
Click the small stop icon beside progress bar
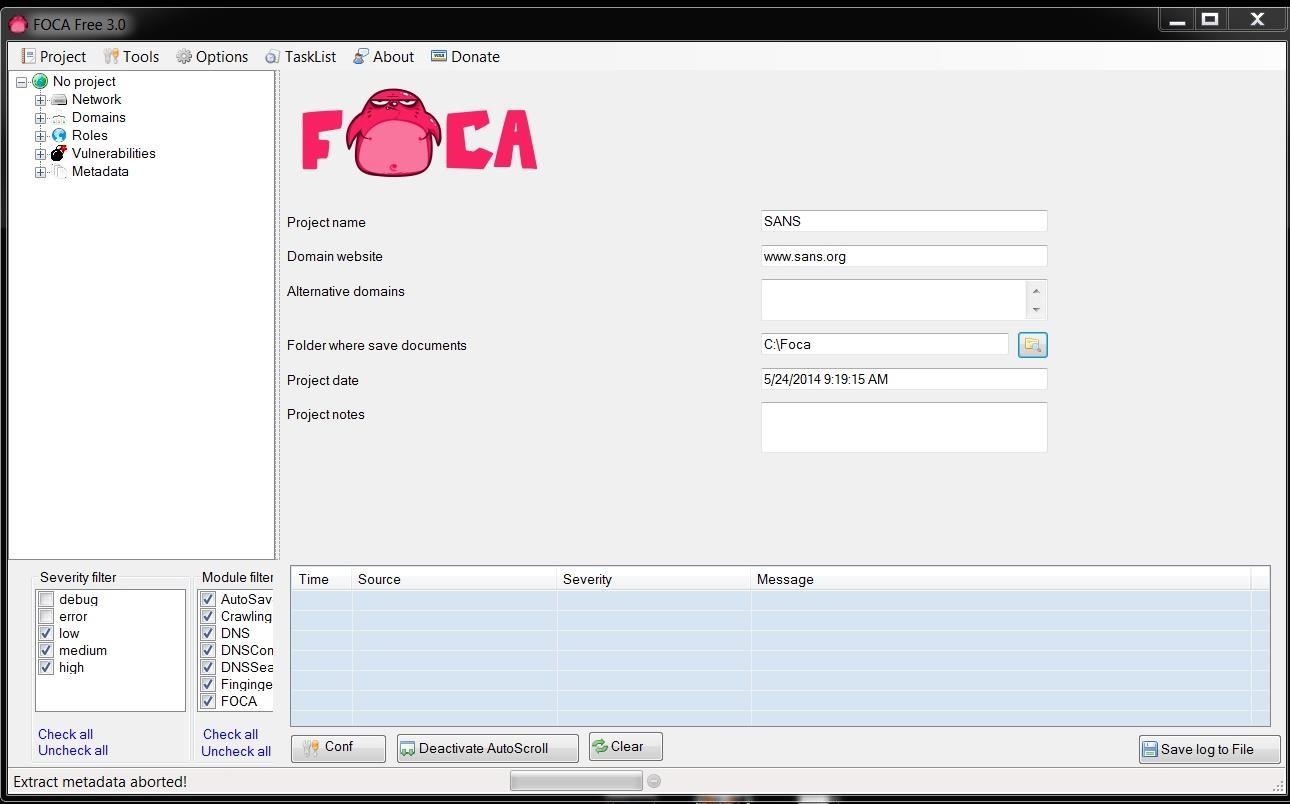coord(654,781)
